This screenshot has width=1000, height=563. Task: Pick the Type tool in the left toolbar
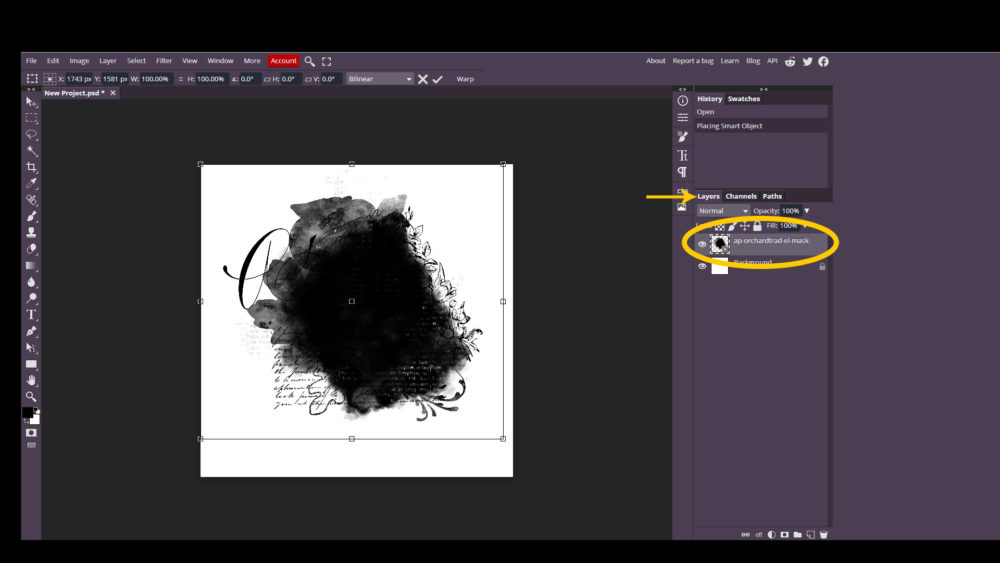pos(31,314)
